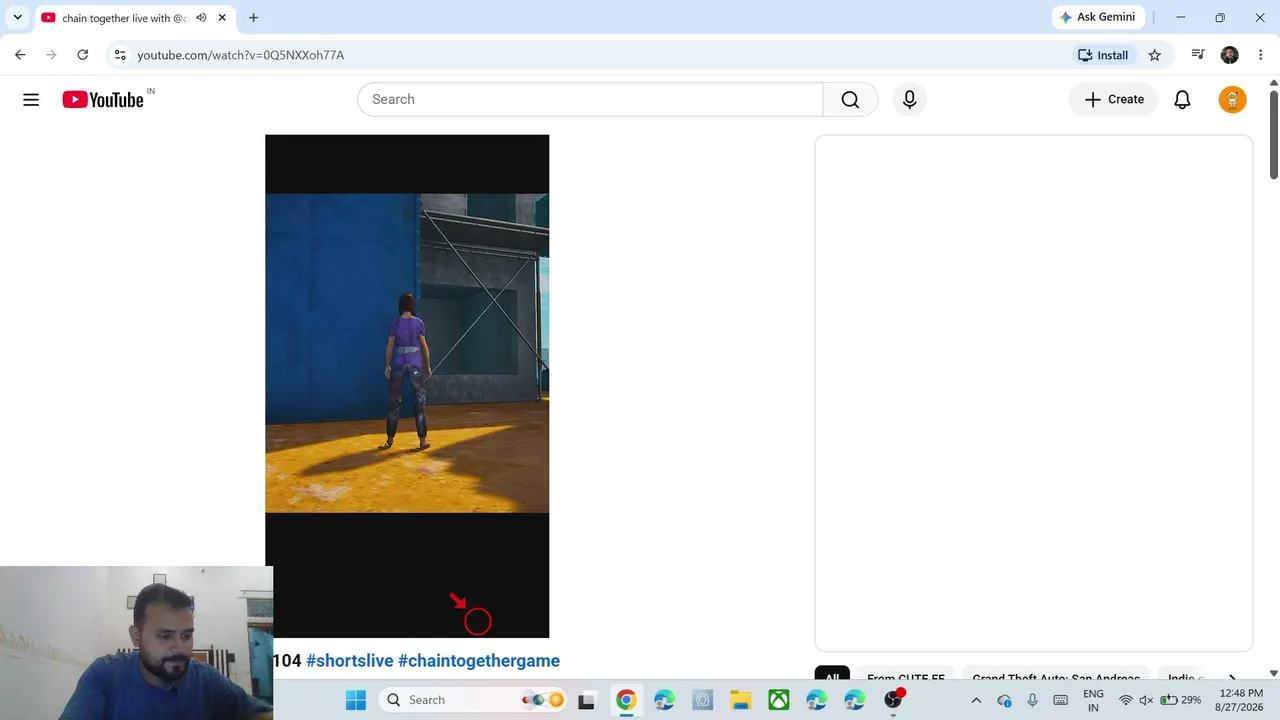Image resolution: width=1280 pixels, height=720 pixels.
Task: Reload the current page
Action: [83, 55]
